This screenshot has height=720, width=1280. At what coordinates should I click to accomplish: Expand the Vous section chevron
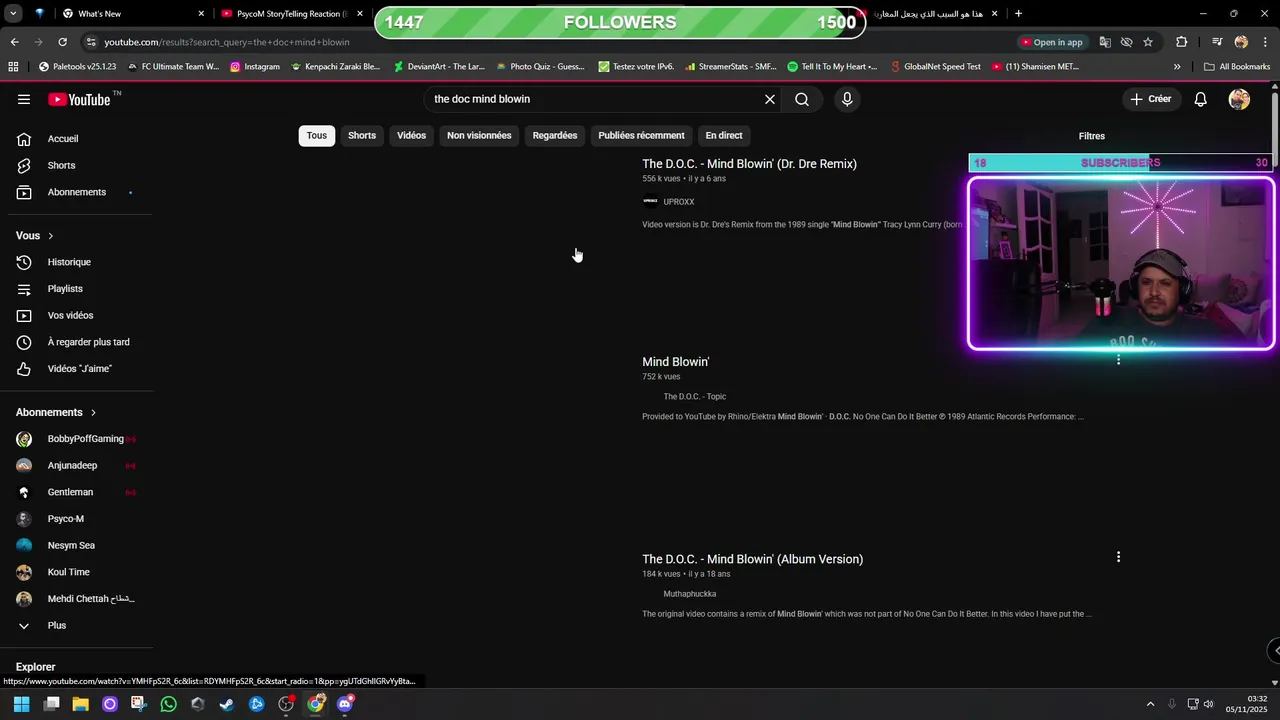[x=50, y=236]
